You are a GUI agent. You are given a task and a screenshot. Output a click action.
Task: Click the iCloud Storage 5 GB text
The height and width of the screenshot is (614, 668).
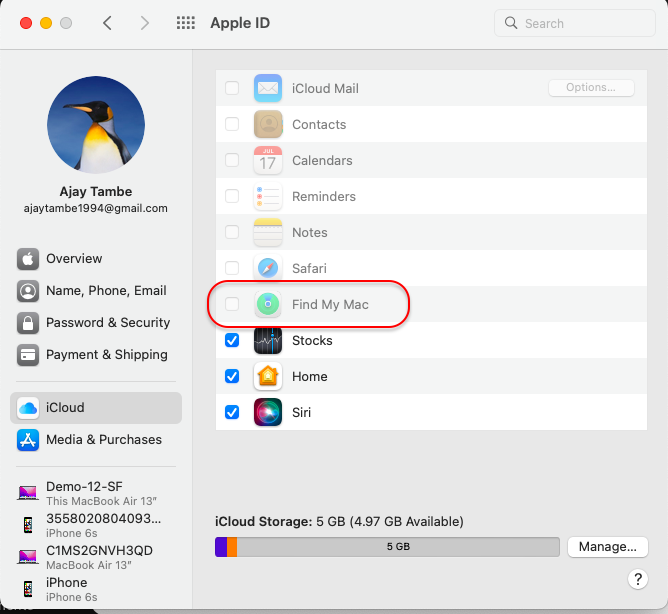tap(339, 522)
